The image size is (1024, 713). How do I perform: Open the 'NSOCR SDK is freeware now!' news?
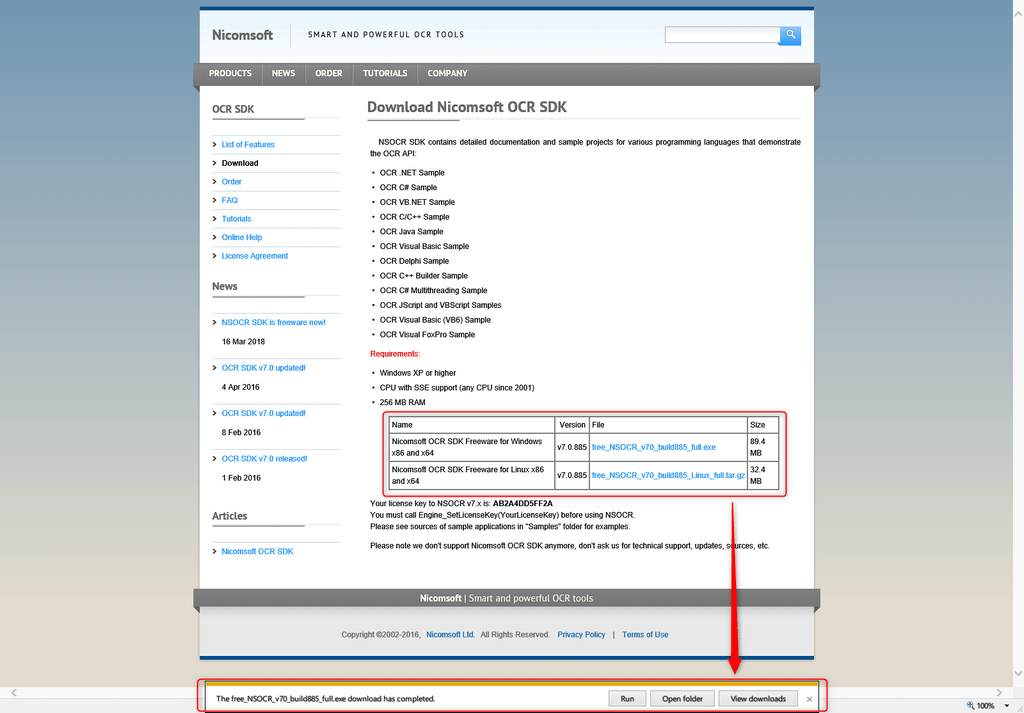pyautogui.click(x=273, y=322)
